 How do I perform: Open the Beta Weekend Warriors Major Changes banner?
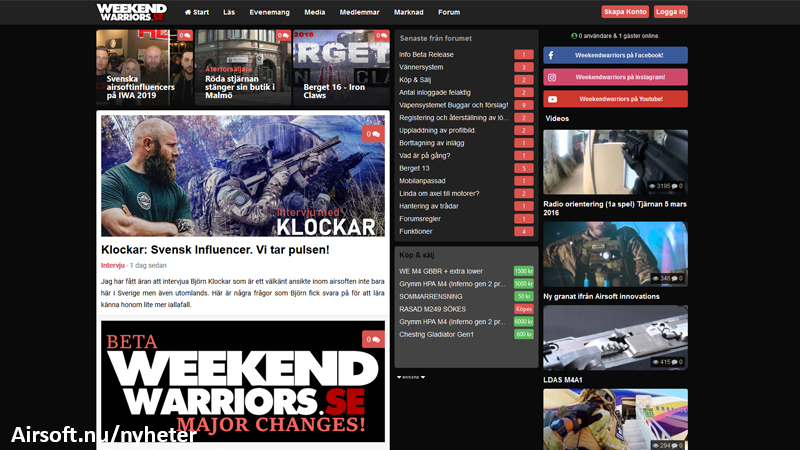coord(243,382)
